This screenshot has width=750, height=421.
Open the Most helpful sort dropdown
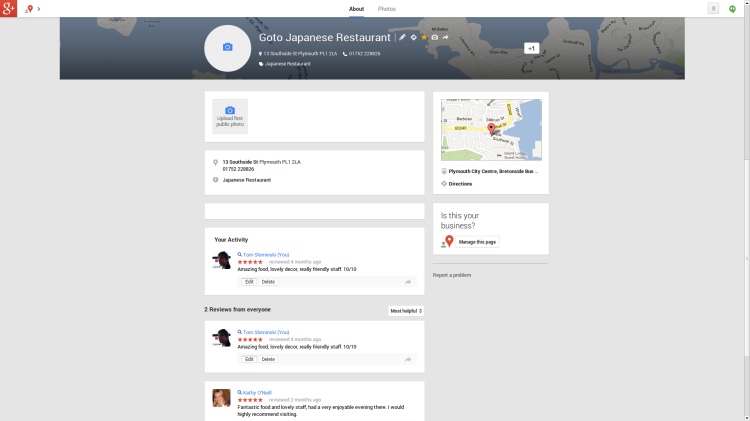coord(406,311)
